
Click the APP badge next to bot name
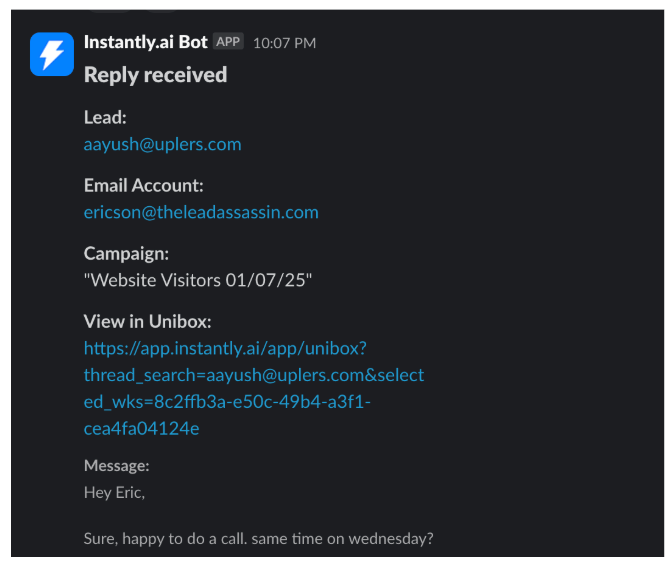click(x=228, y=42)
